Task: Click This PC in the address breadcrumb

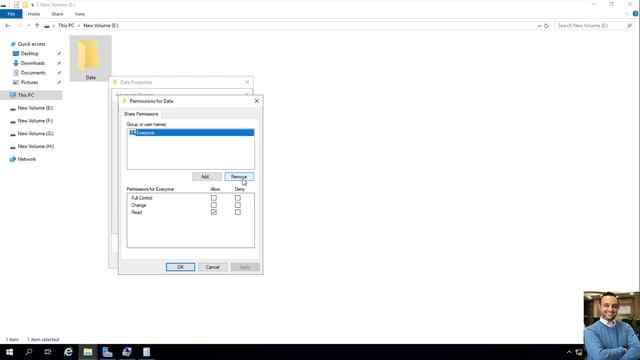Action: tap(66, 26)
